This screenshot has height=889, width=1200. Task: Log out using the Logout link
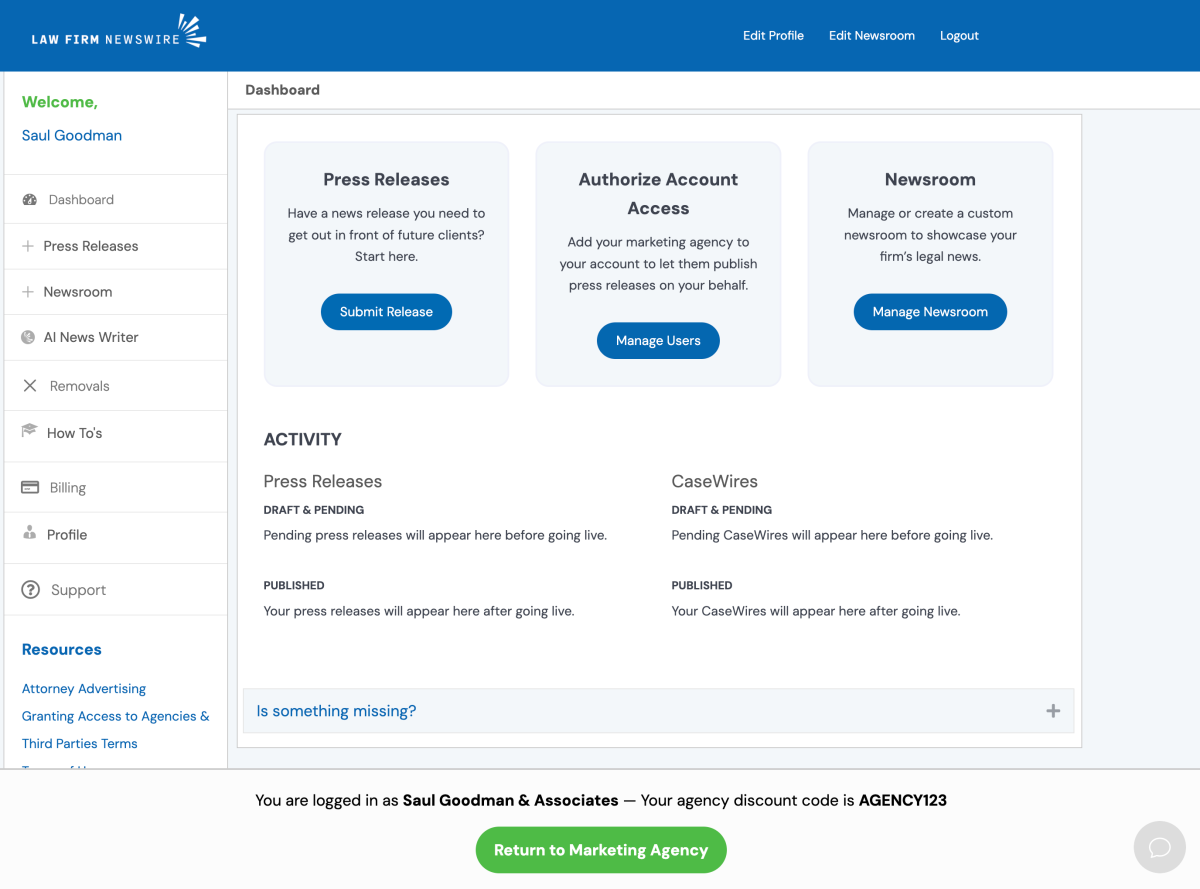click(959, 36)
